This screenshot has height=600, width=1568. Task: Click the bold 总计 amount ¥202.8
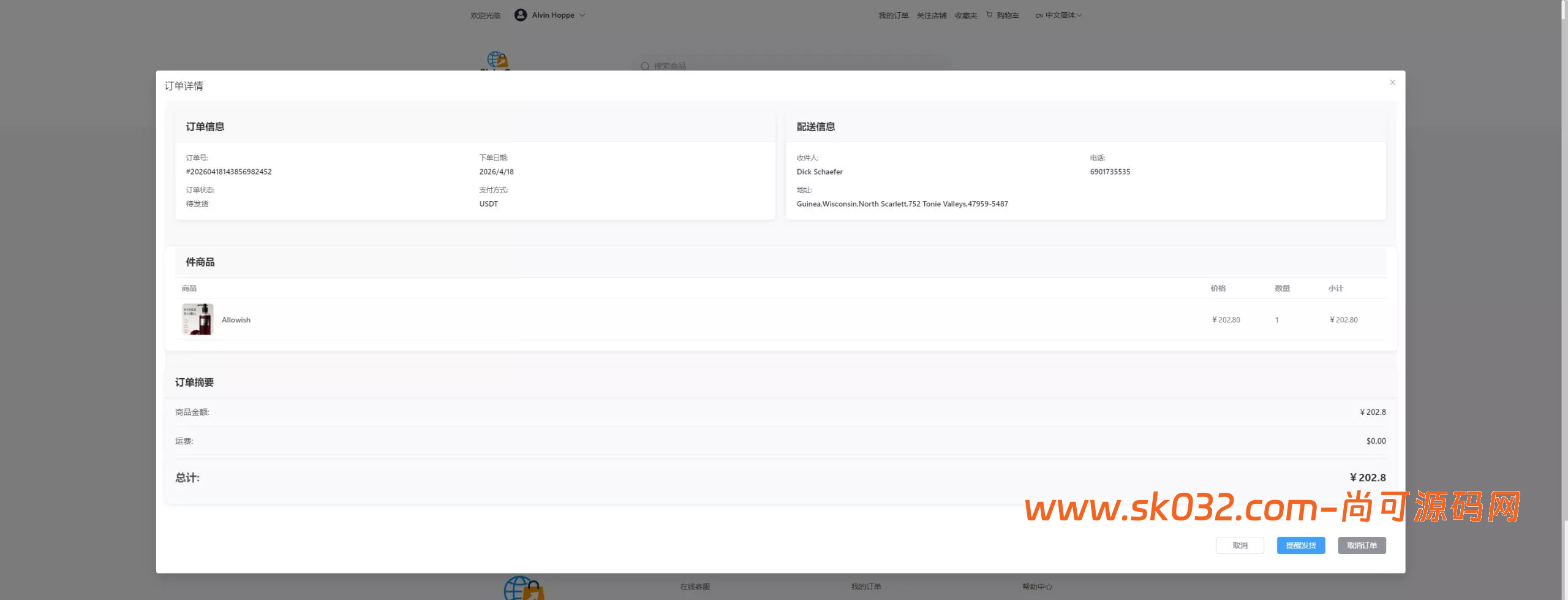coord(1368,477)
